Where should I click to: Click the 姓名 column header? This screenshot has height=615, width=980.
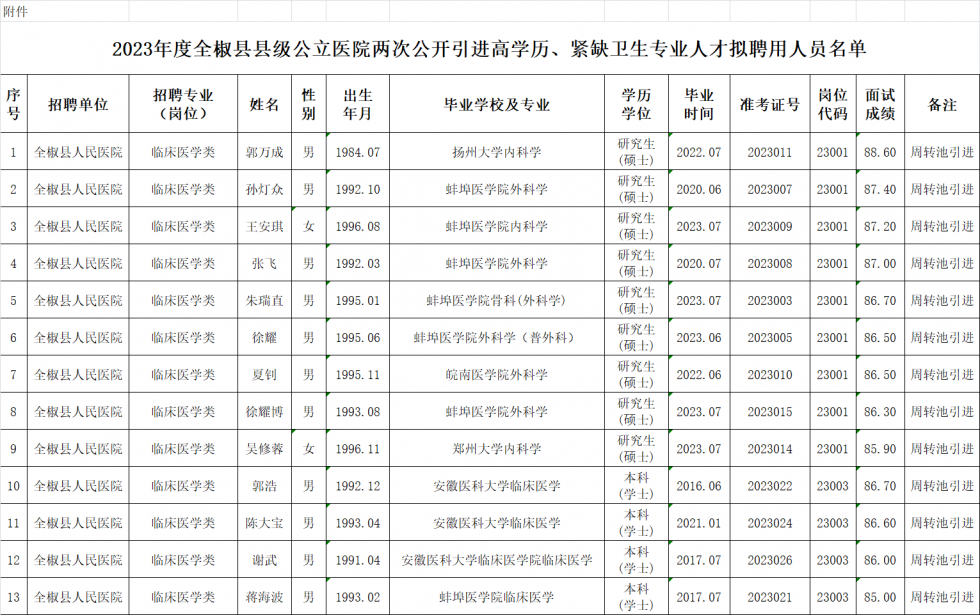click(264, 104)
